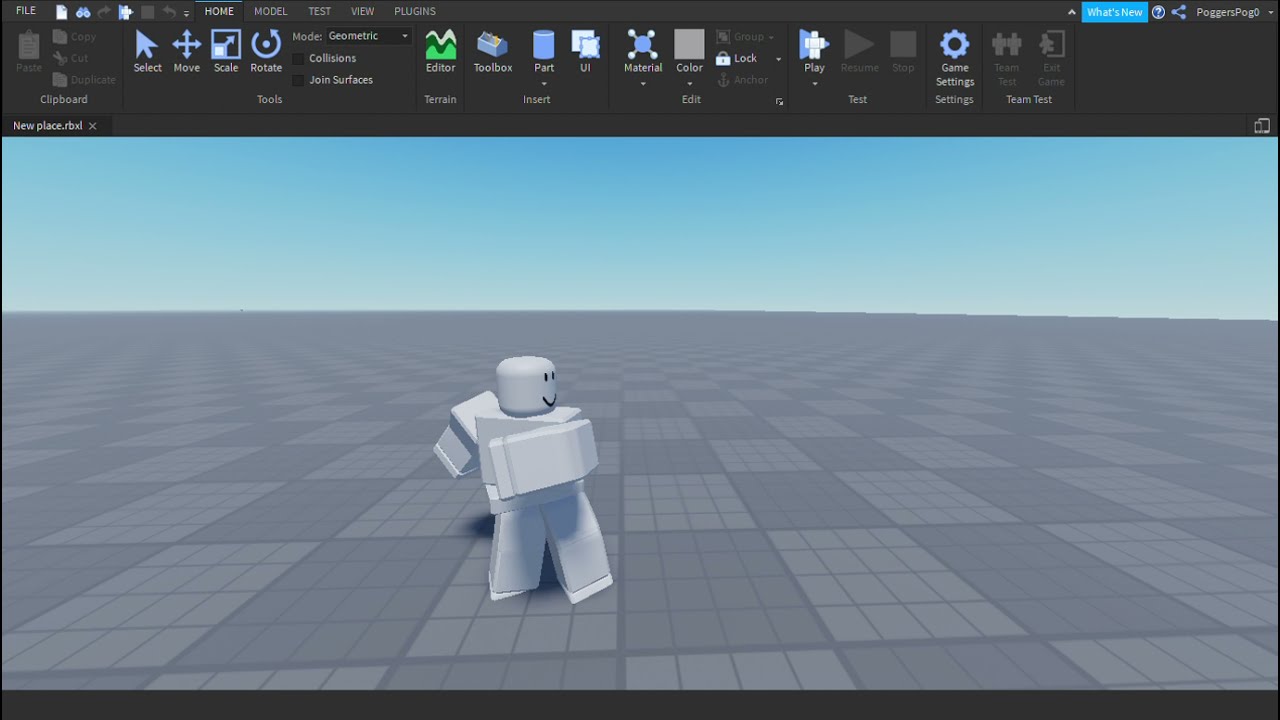Enable the Collisions checkbox
This screenshot has height=720, width=1280.
[298, 58]
